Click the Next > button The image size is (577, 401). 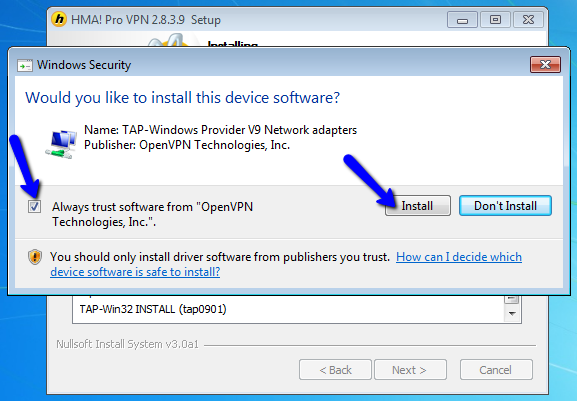[410, 370]
